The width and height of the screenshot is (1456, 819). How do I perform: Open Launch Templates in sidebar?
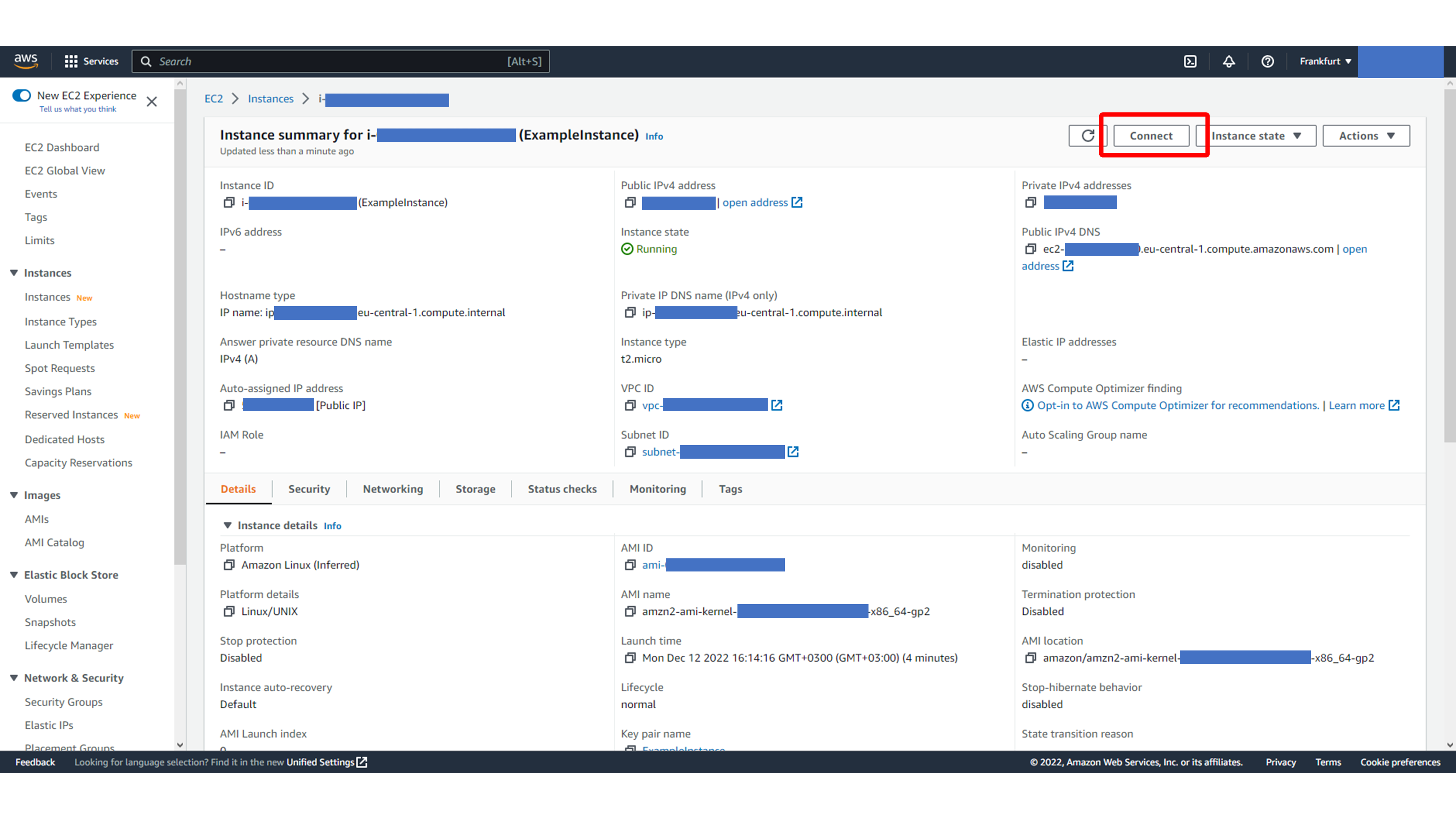69,345
